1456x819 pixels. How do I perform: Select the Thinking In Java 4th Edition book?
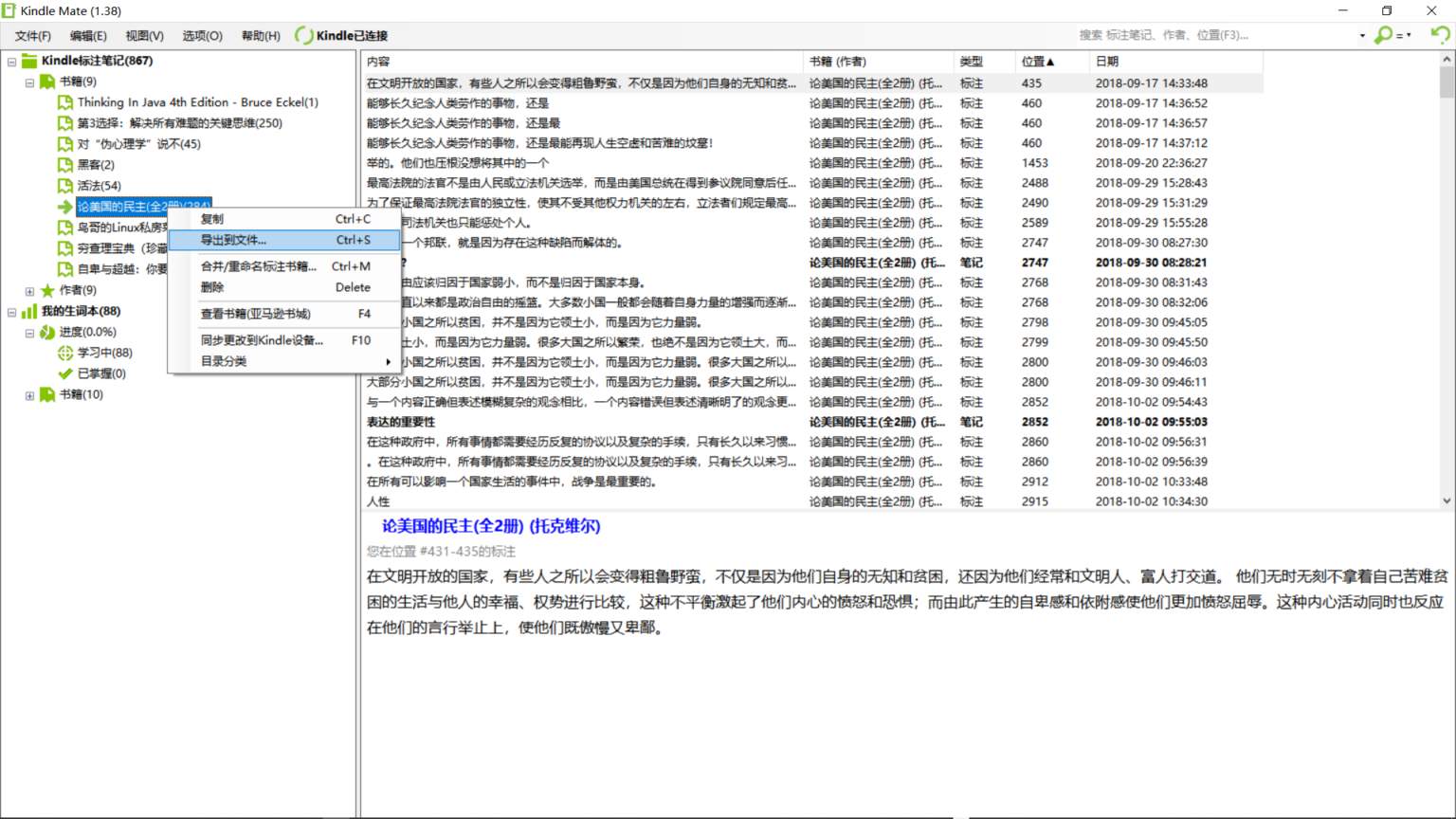click(x=197, y=102)
